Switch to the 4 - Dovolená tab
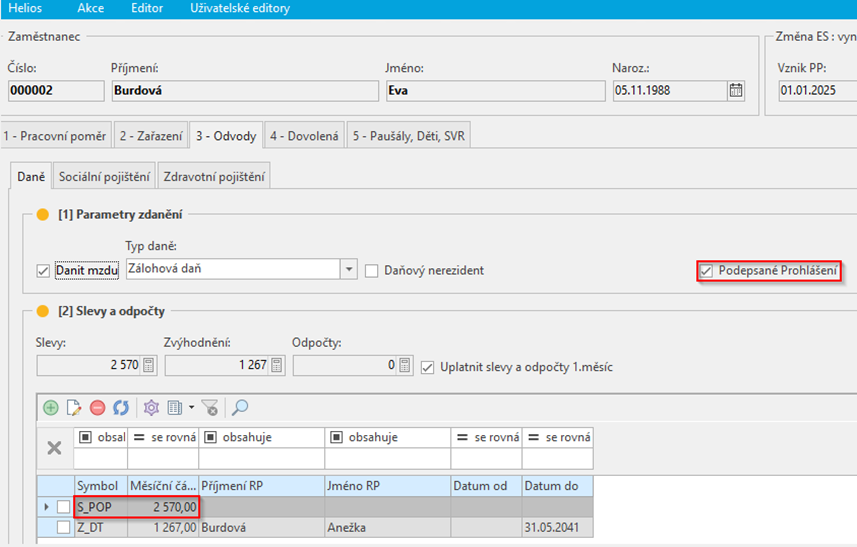 pos(304,135)
